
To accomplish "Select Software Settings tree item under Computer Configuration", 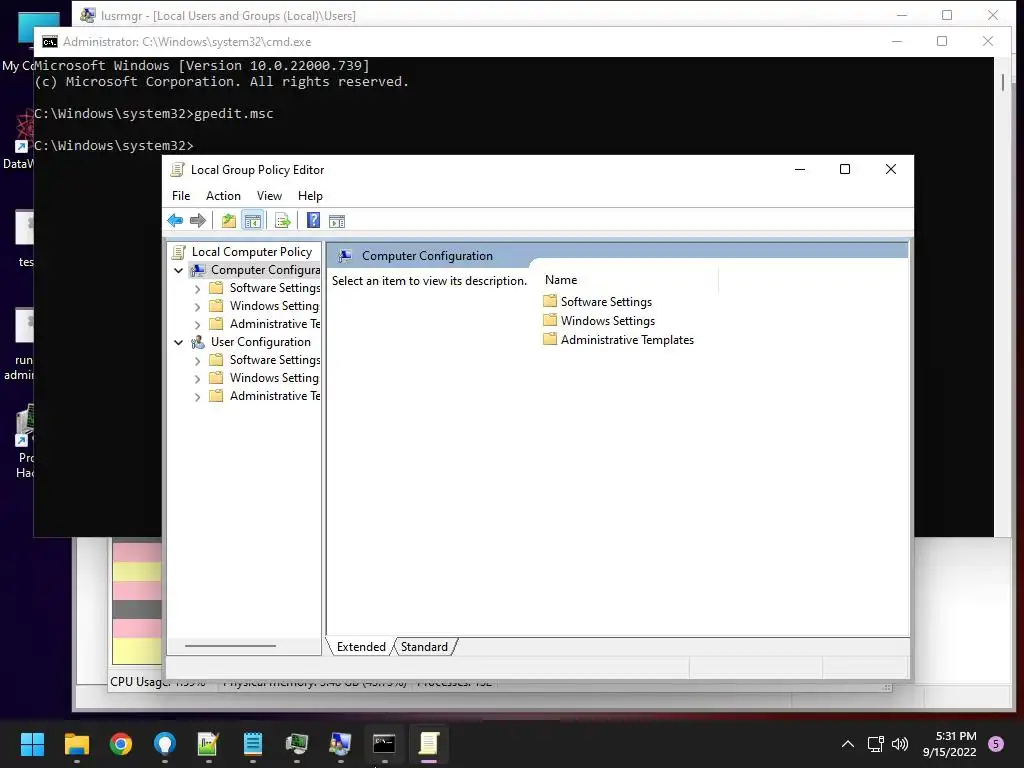I will pyautogui.click(x=264, y=287).
